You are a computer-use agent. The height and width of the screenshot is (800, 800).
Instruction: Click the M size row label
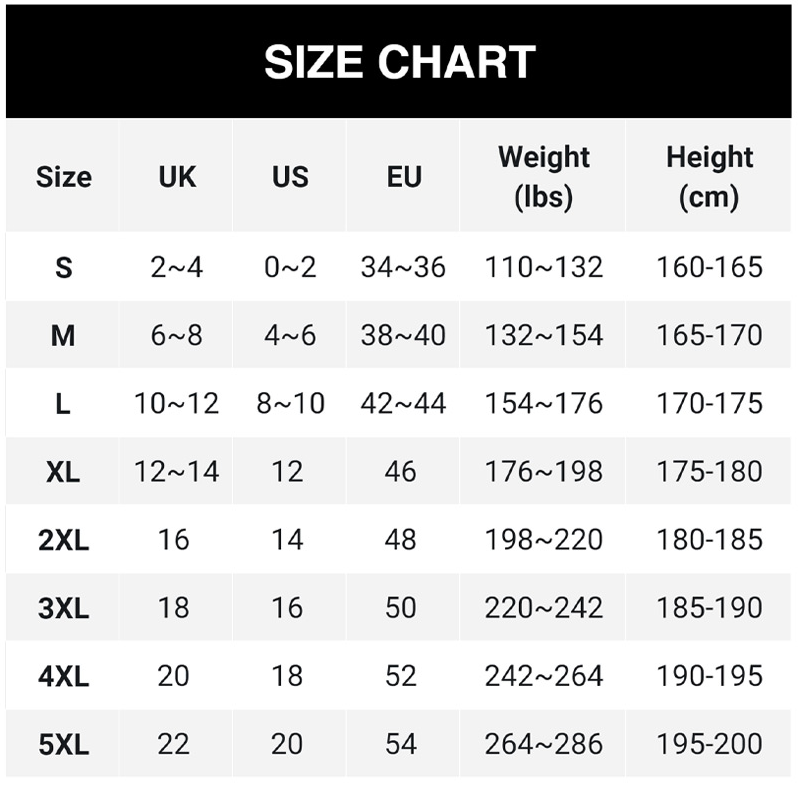(63, 335)
